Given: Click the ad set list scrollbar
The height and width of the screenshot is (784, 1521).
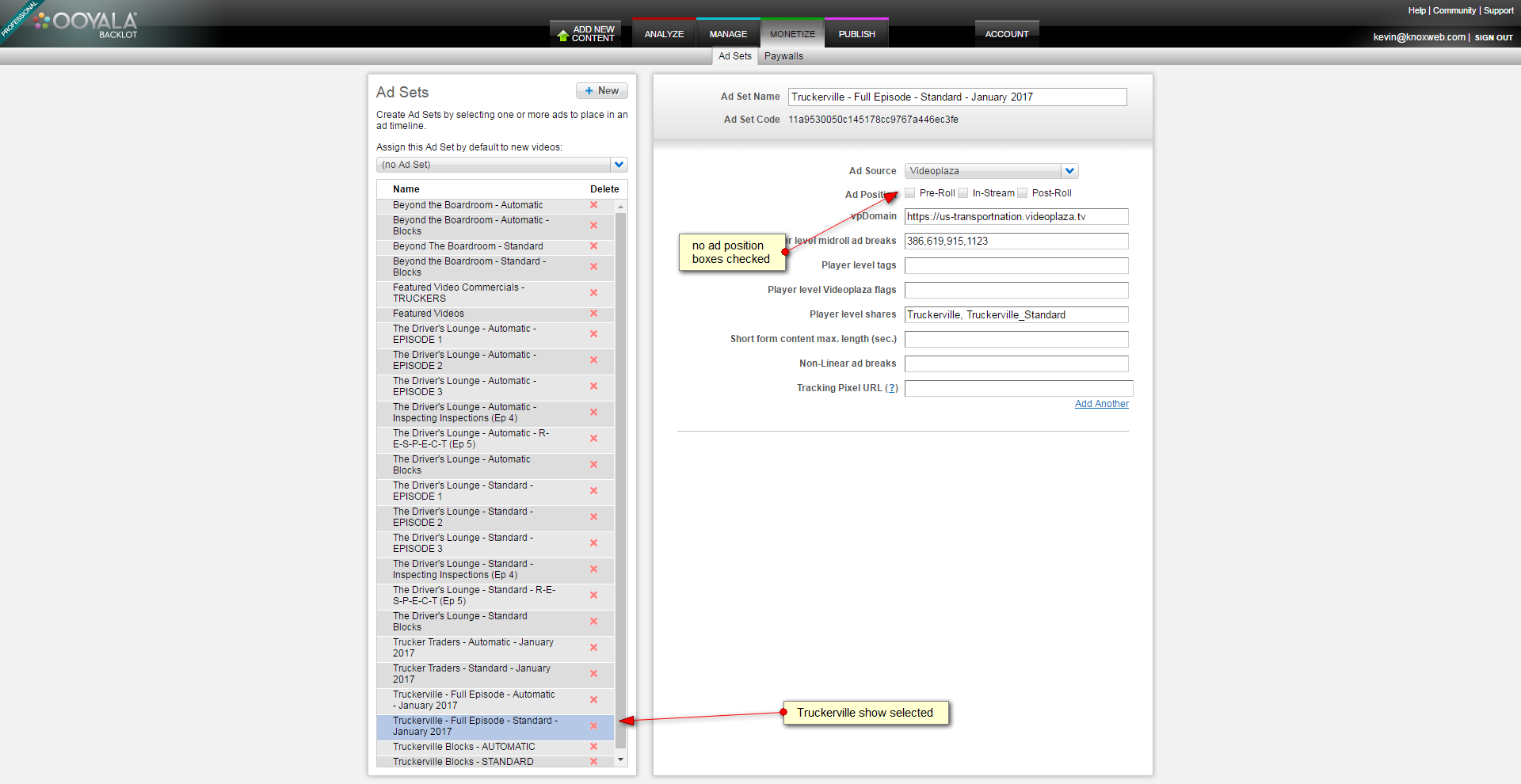Looking at the screenshot, I should click(621, 480).
